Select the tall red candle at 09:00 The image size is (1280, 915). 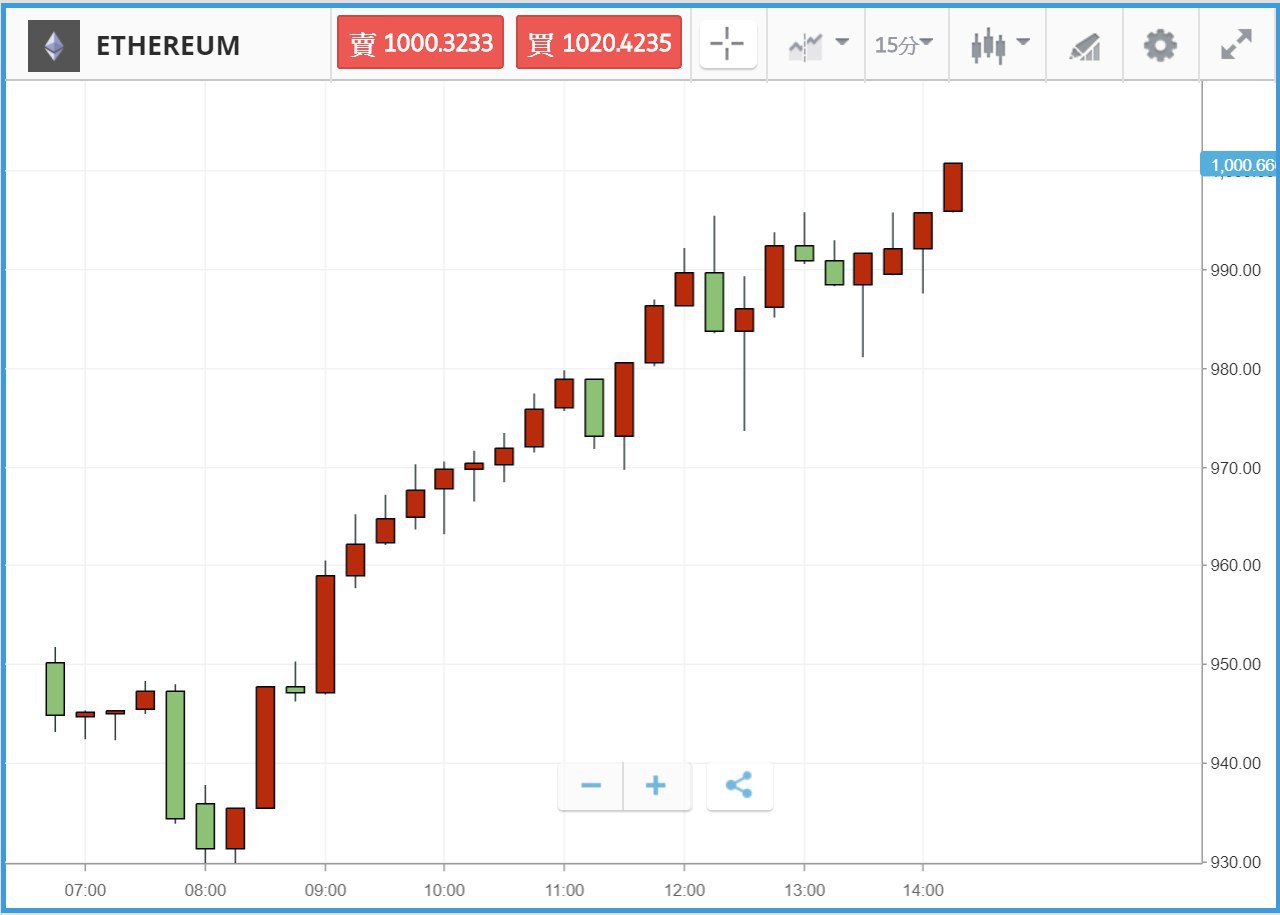pyautogui.click(x=325, y=634)
